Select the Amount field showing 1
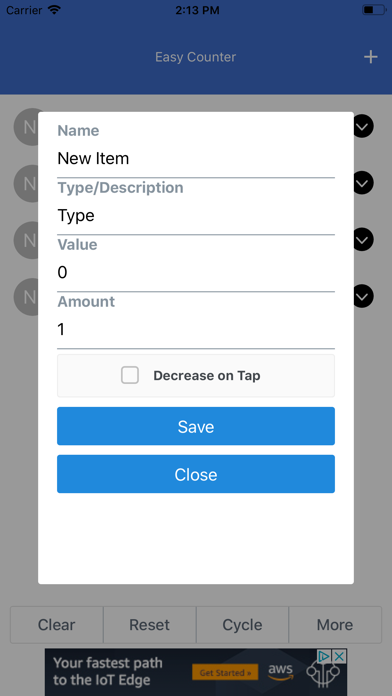 (x=196, y=329)
